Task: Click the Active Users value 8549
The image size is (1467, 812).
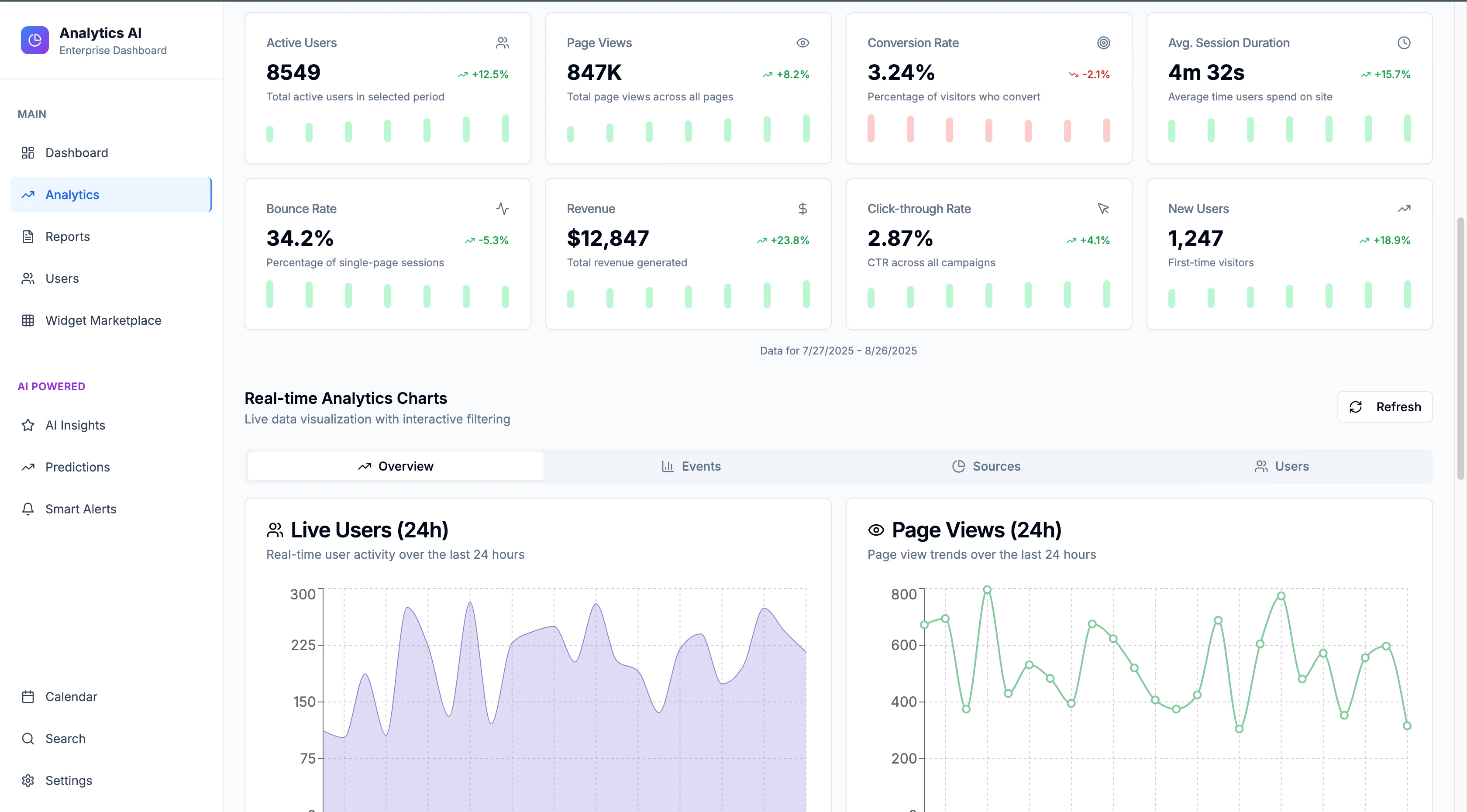Action: (293, 72)
